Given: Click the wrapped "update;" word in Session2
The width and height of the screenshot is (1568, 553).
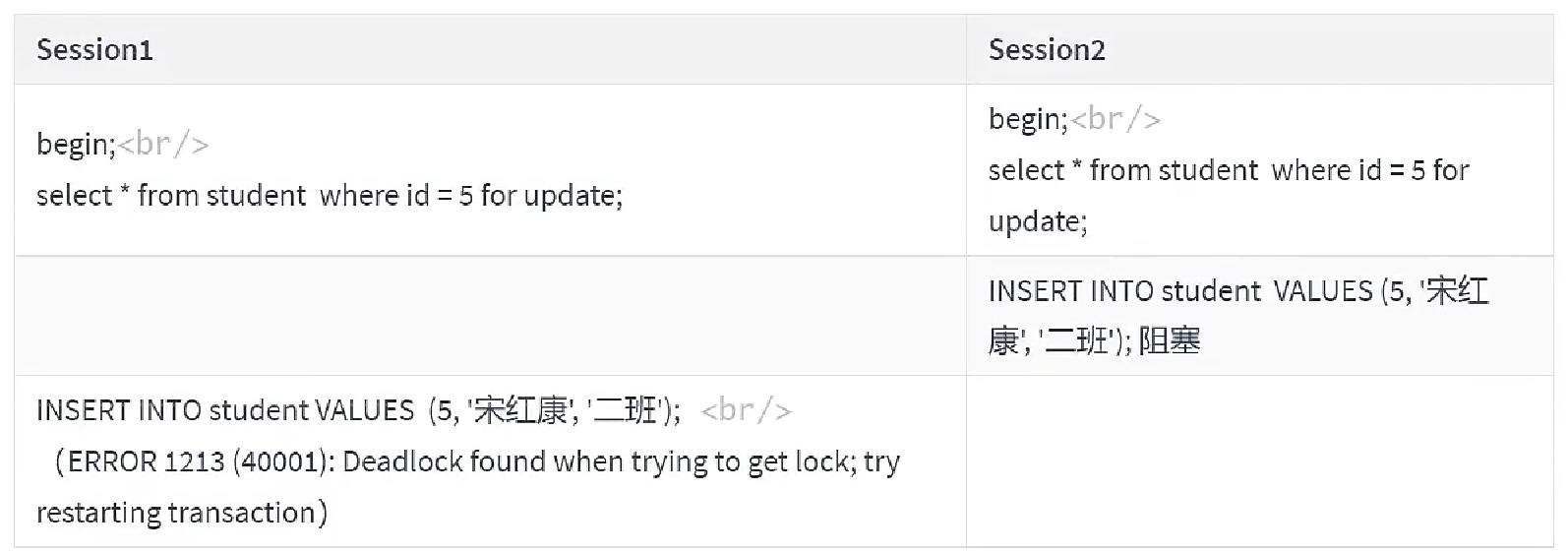Looking at the screenshot, I should [x=1037, y=221].
